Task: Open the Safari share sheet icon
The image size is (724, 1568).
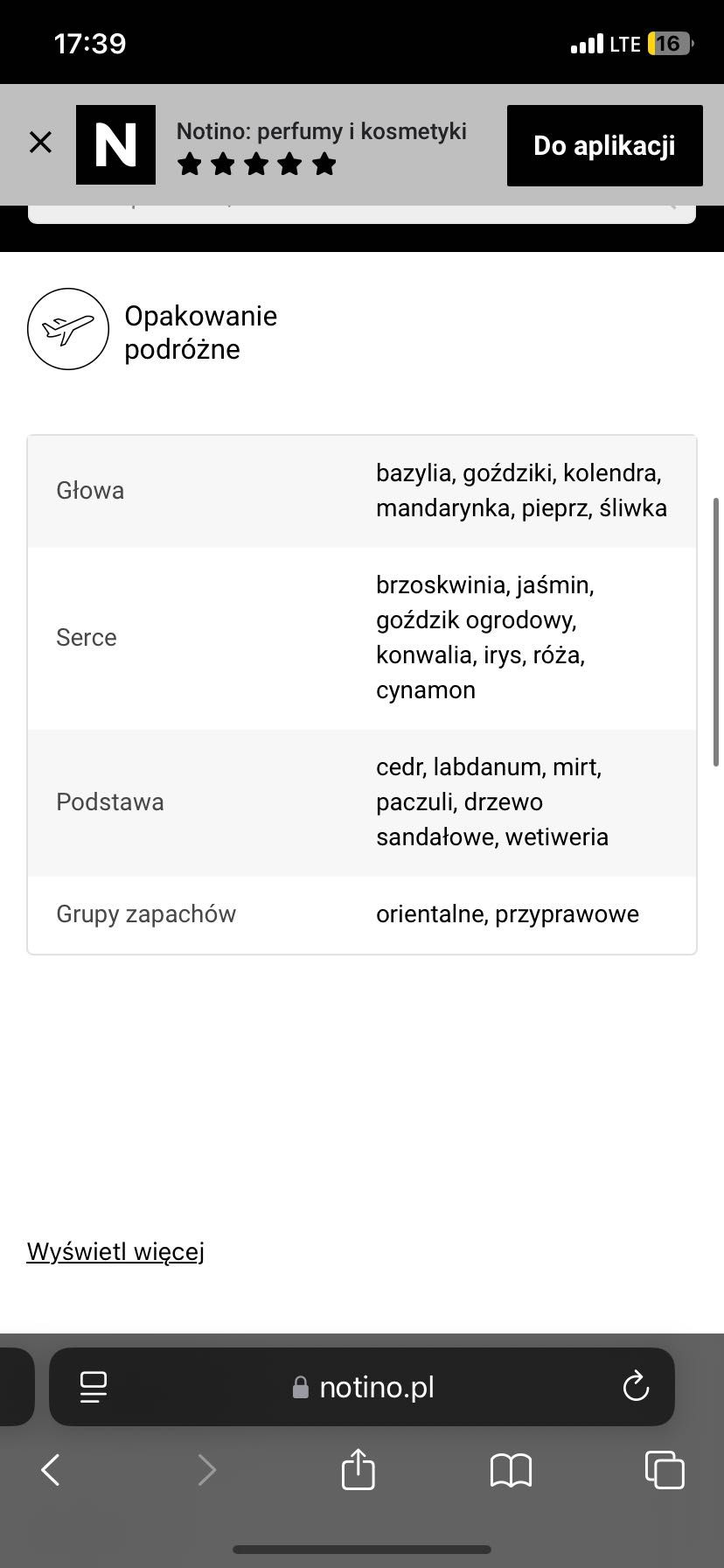Action: [x=358, y=1468]
